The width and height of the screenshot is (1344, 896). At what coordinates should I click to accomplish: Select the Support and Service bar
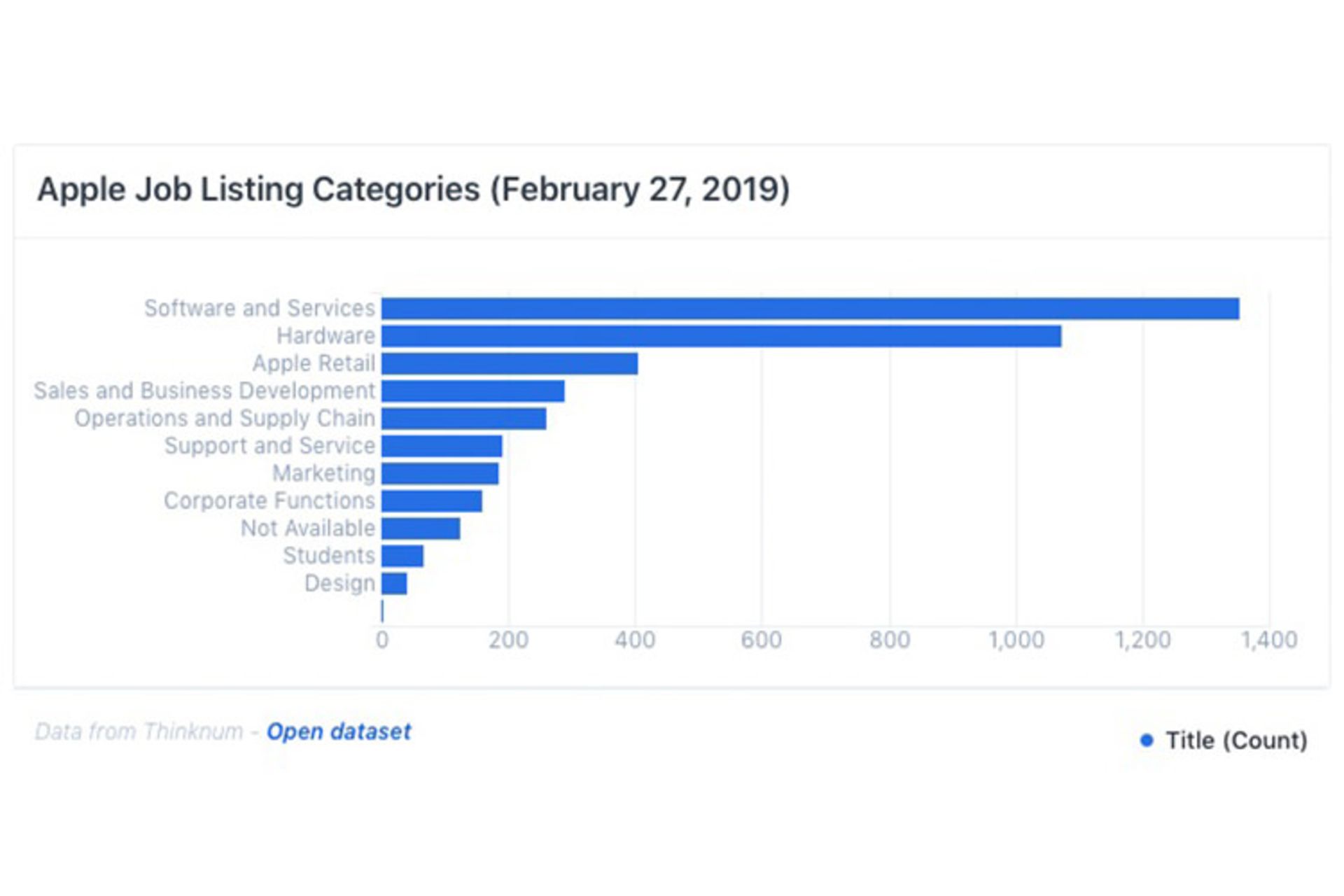442,446
